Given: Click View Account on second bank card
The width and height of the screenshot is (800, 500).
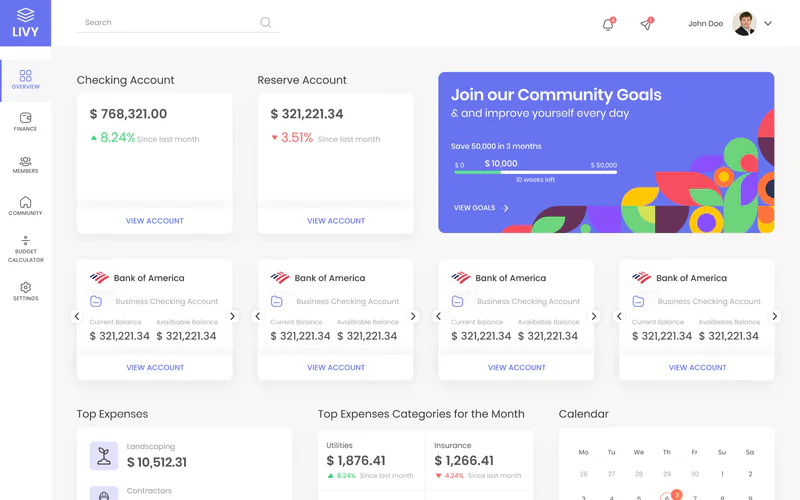Looking at the screenshot, I should [x=336, y=367].
